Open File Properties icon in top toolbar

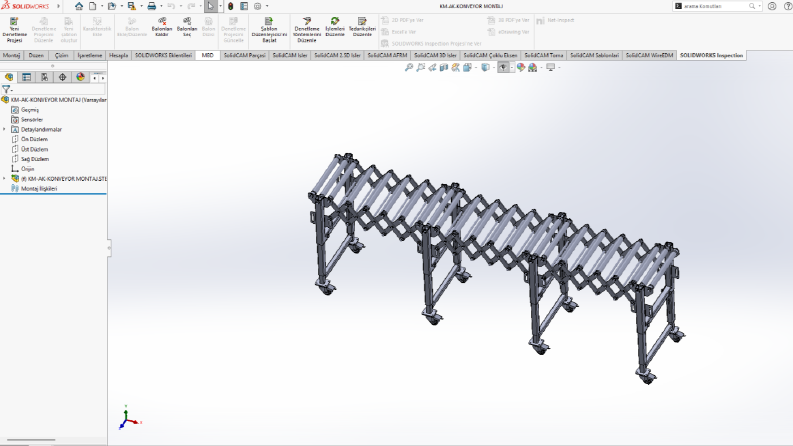point(244,6)
